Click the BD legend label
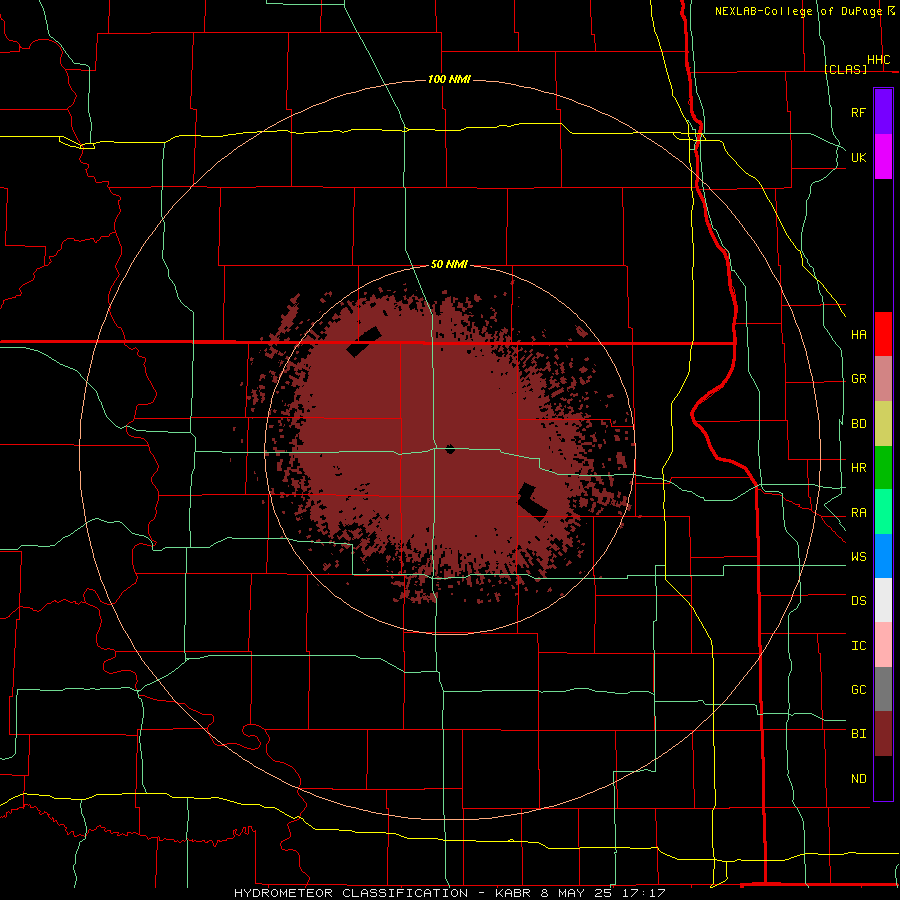Image resolution: width=900 pixels, height=900 pixels. [x=858, y=424]
